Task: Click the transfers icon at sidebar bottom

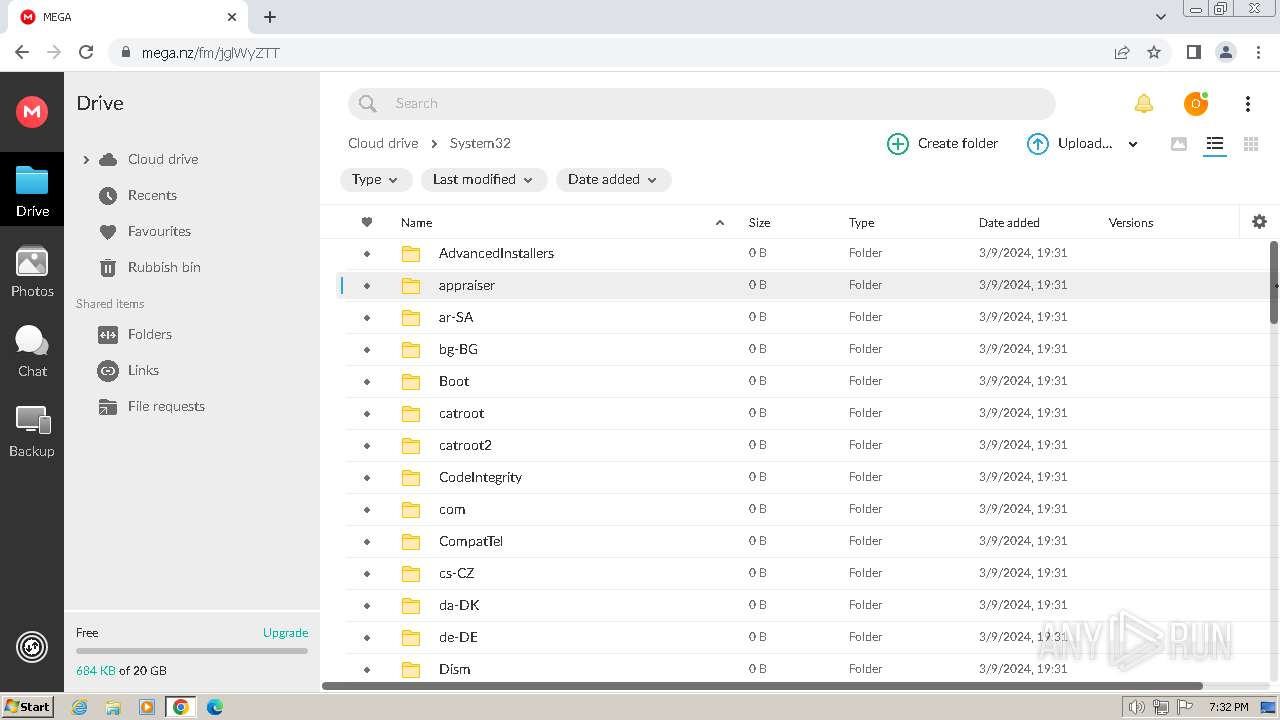Action: (32, 647)
